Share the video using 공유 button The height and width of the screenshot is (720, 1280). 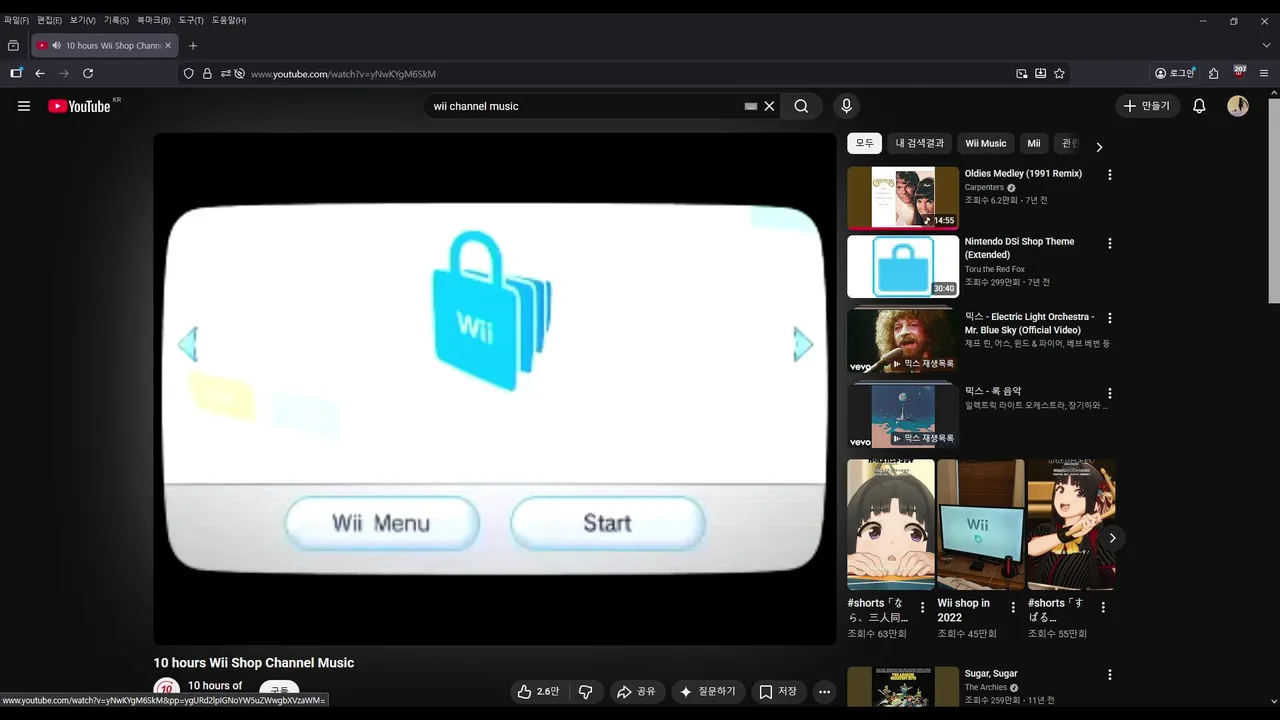coord(637,692)
